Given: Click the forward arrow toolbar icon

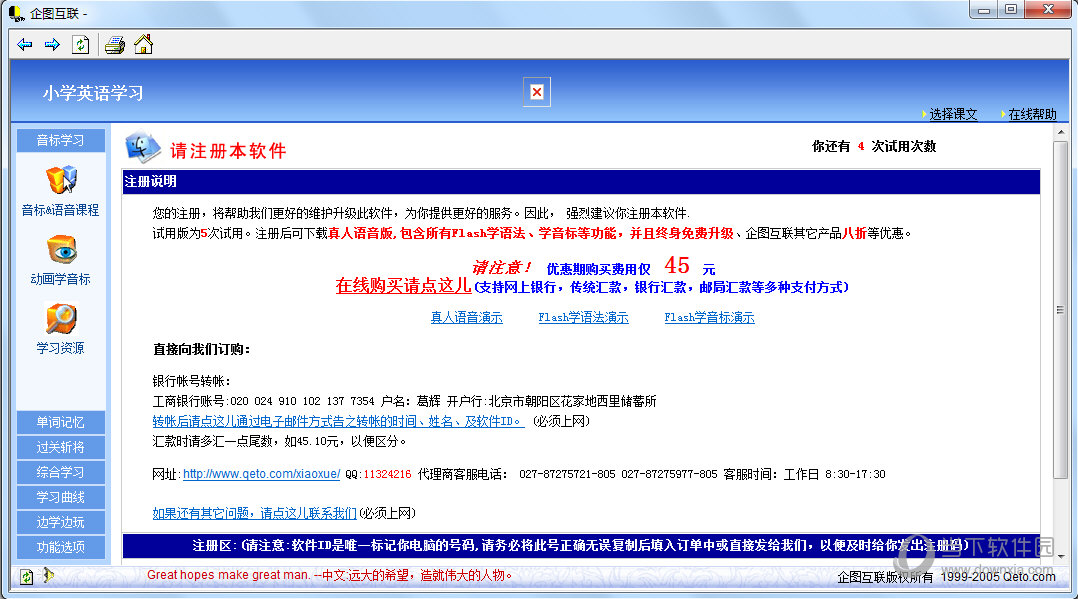Looking at the screenshot, I should point(52,45).
